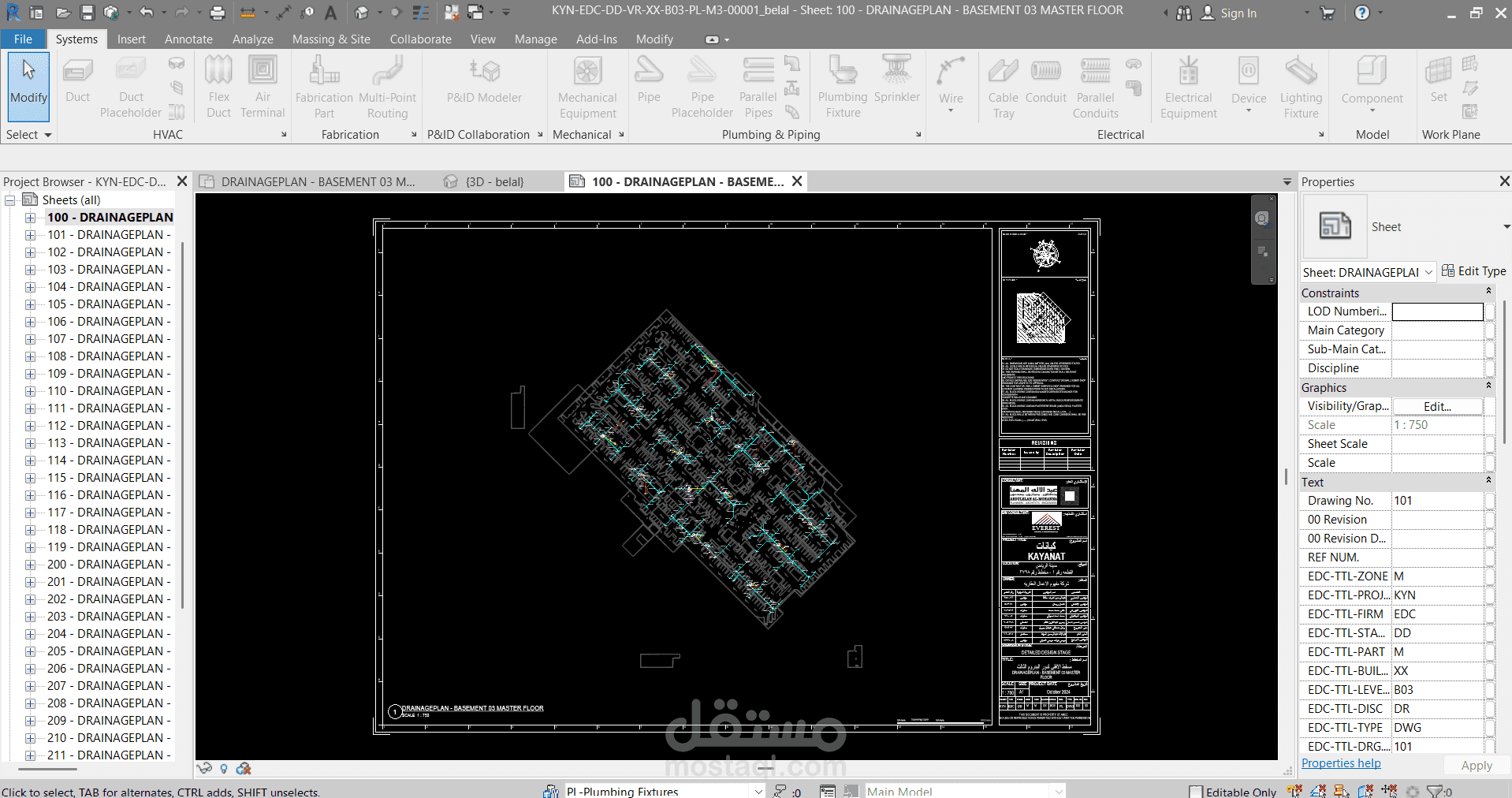Tick the Editable Only checkbox

point(1196,792)
